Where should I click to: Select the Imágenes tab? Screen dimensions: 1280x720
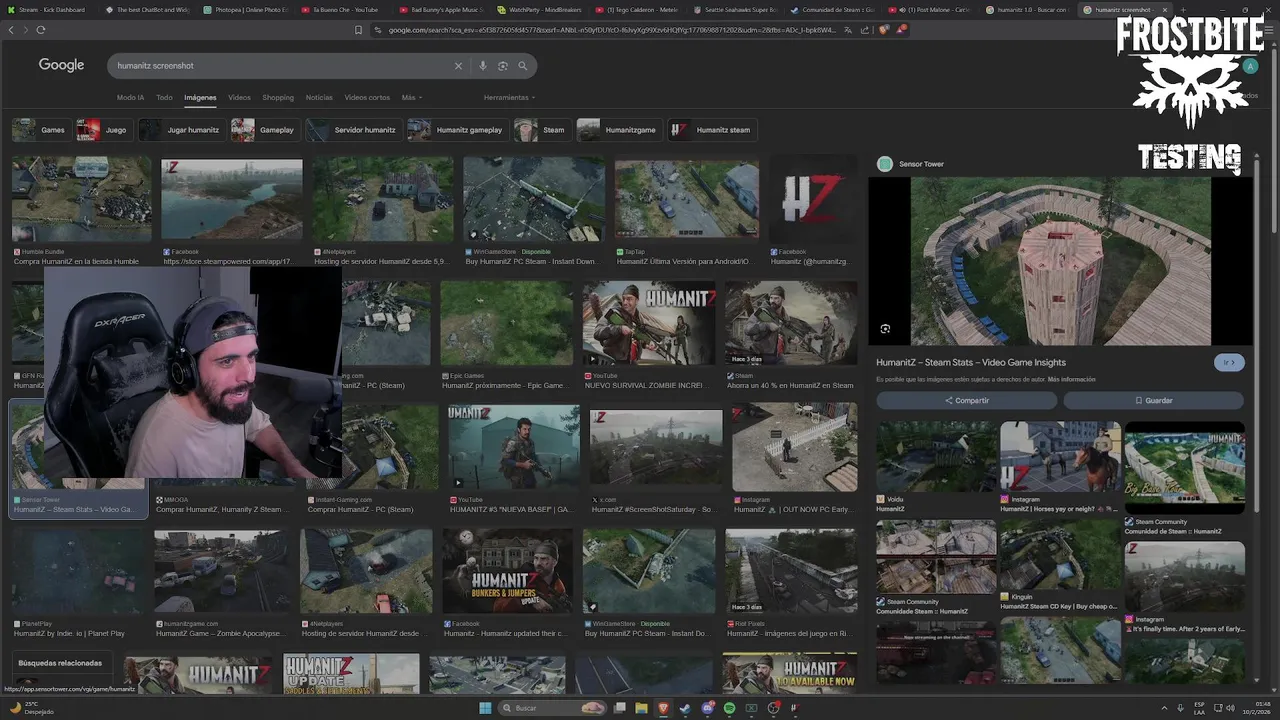pyautogui.click(x=200, y=98)
